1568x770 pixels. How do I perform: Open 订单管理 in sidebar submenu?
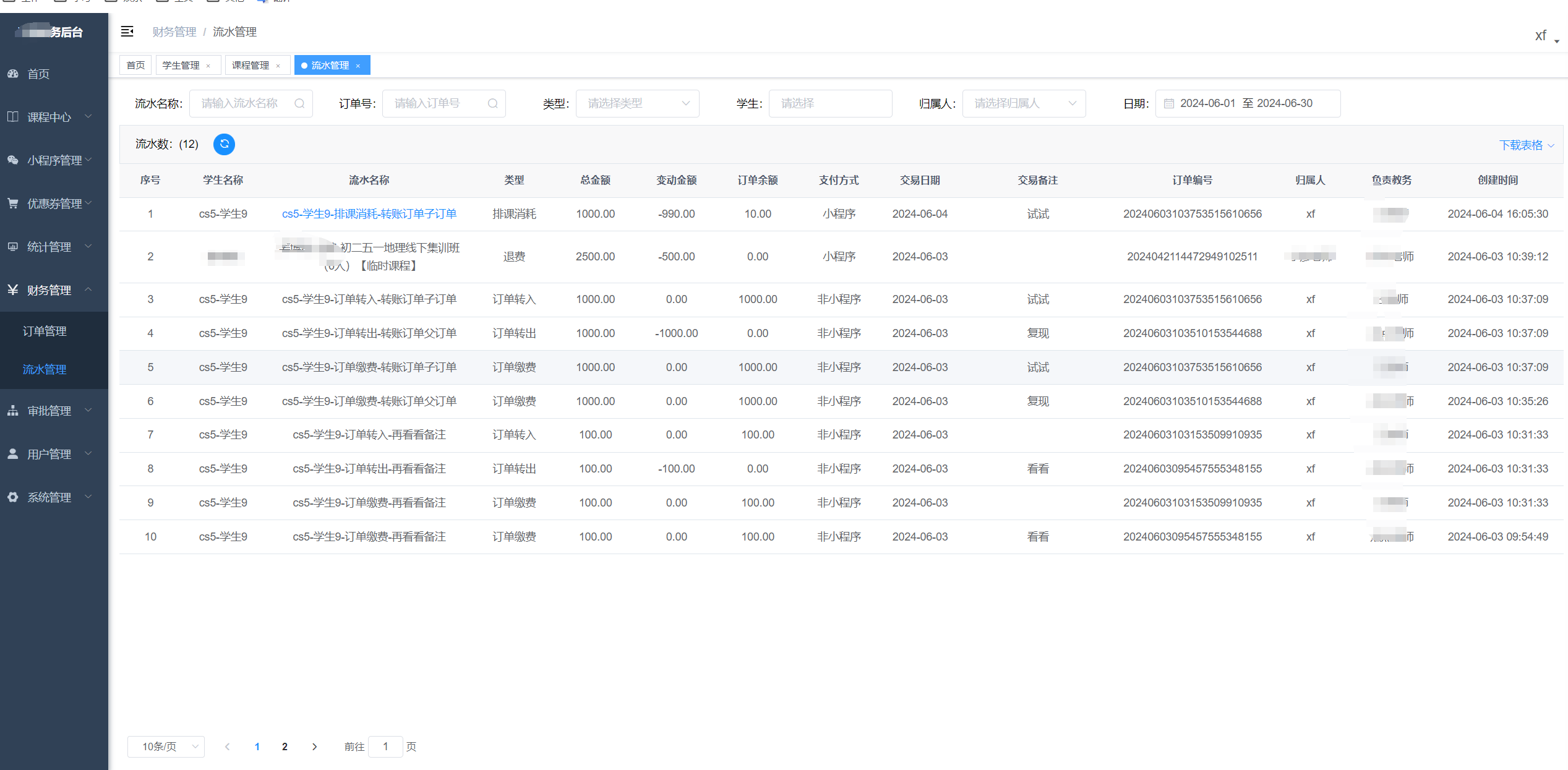pyautogui.click(x=54, y=332)
